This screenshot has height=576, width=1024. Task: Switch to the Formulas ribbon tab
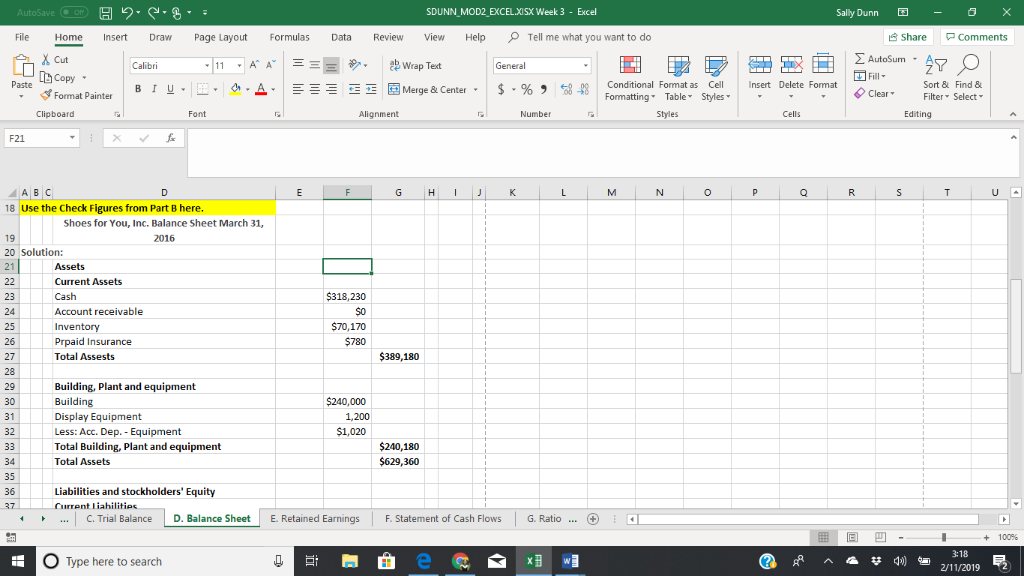(289, 36)
